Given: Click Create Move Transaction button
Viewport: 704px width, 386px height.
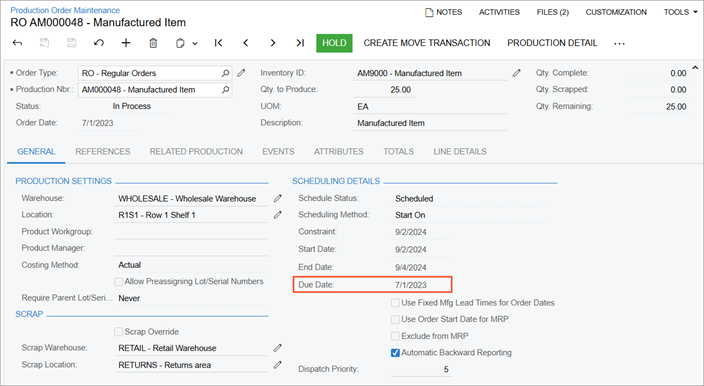Looking at the screenshot, I should pyautogui.click(x=427, y=43).
